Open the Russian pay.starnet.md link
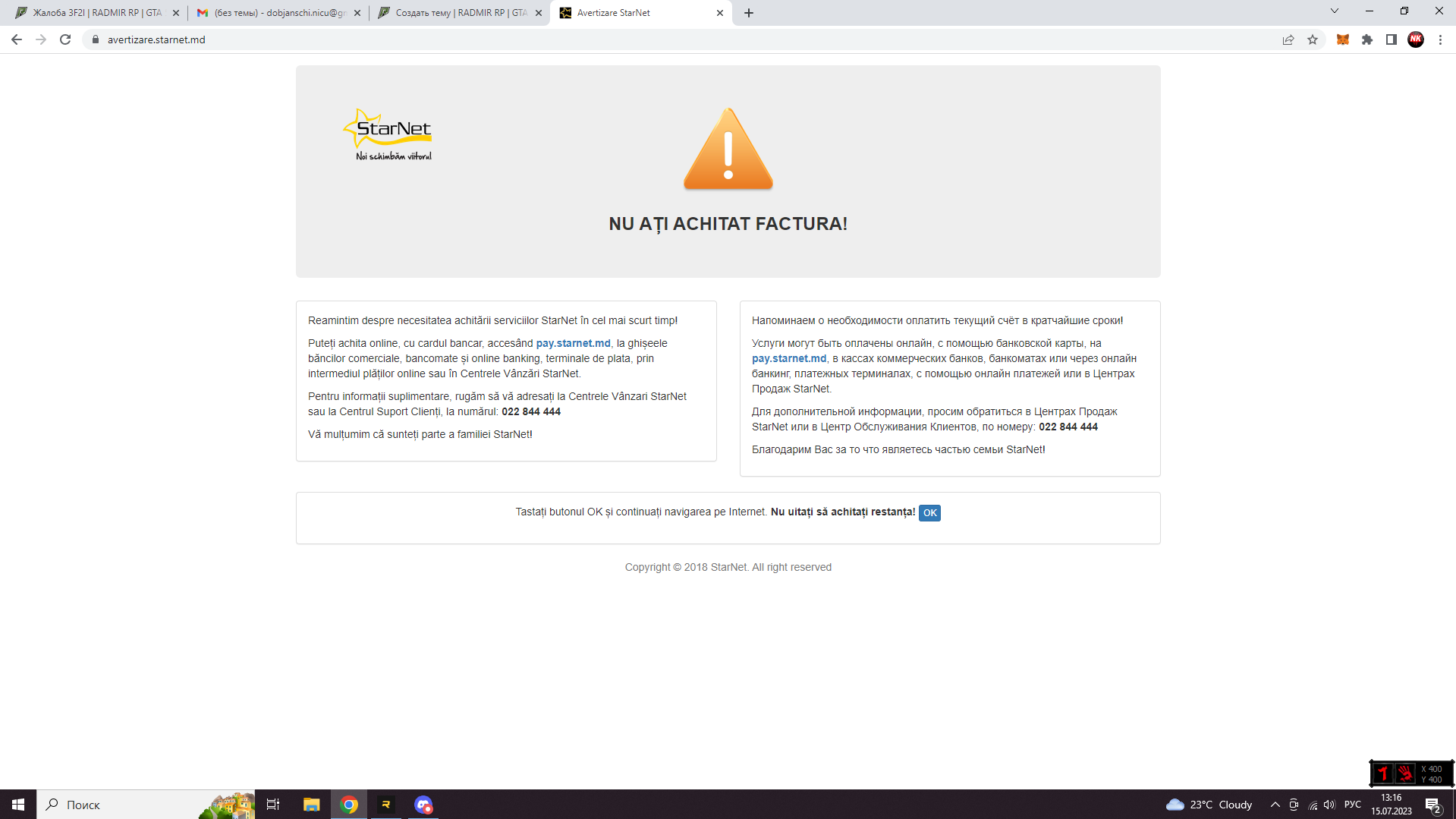1456x819 pixels. click(x=789, y=358)
